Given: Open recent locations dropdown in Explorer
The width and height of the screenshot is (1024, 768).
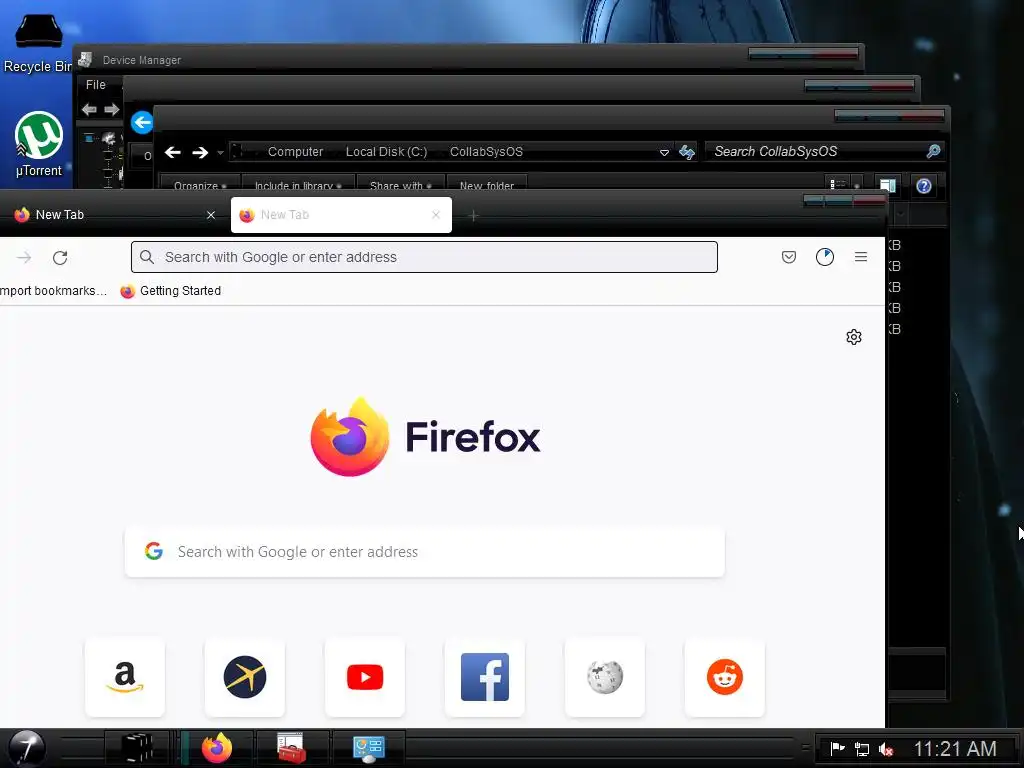Looking at the screenshot, I should click(x=221, y=153).
